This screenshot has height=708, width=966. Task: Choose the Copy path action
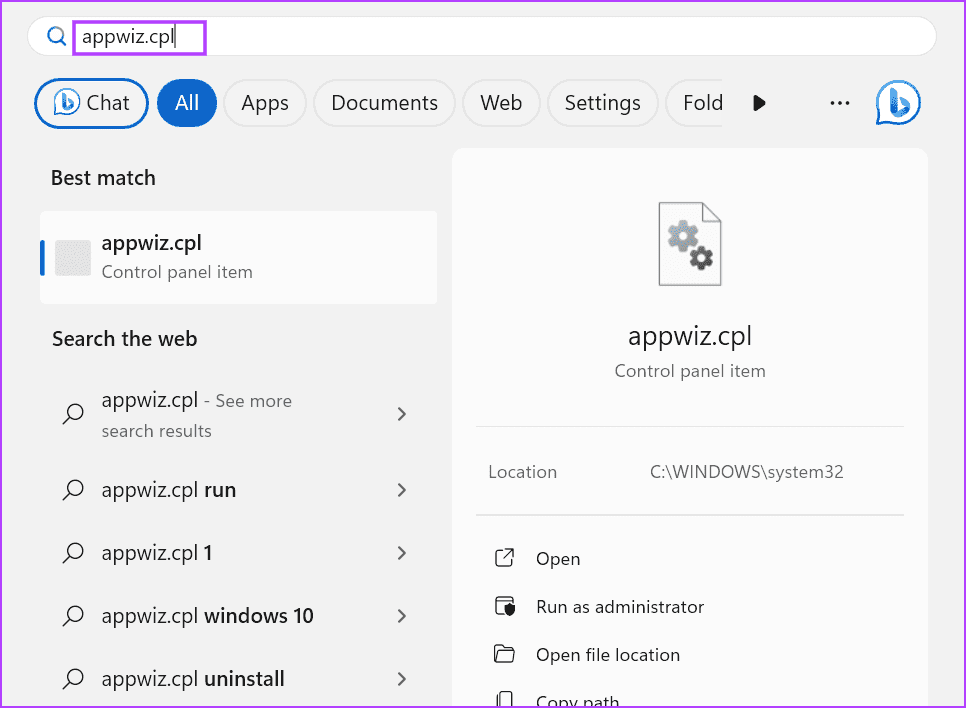point(577,701)
